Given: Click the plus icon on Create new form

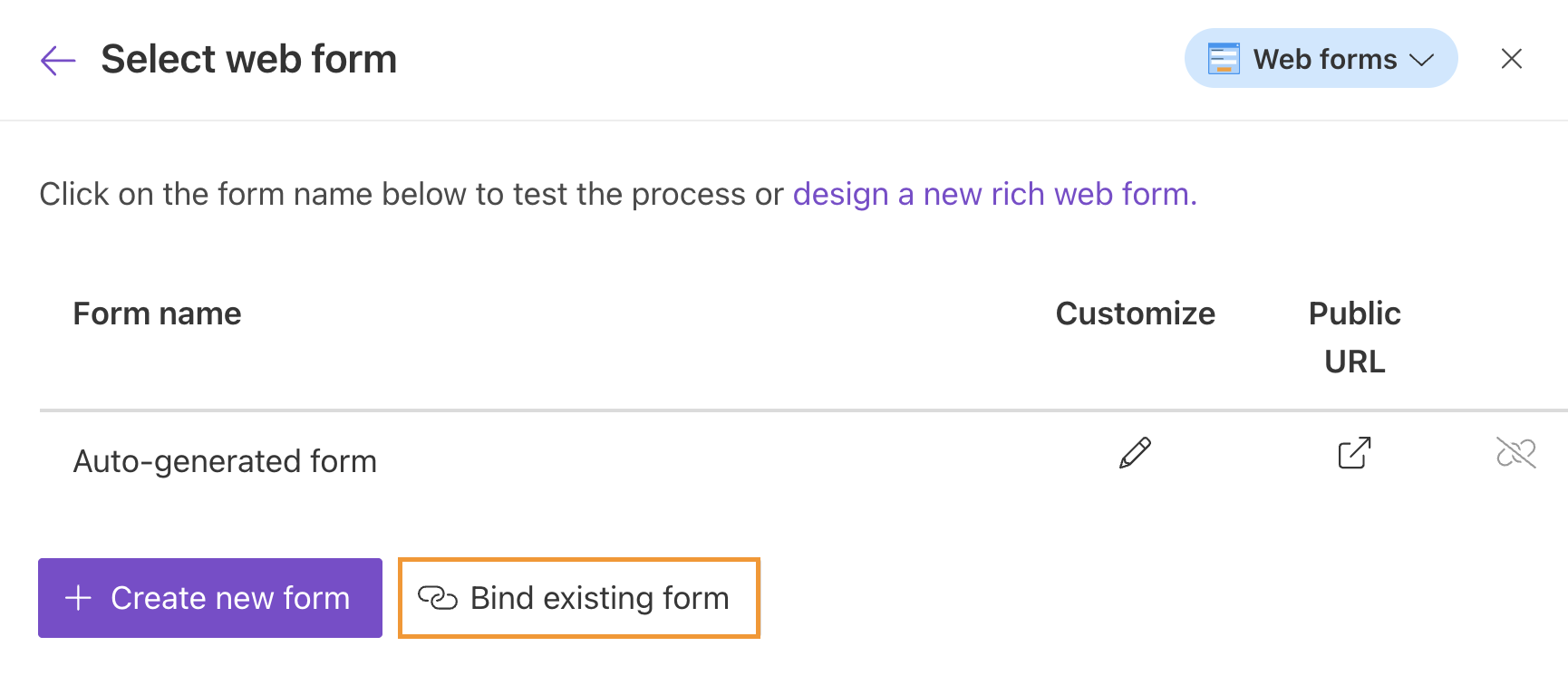Looking at the screenshot, I should click(x=78, y=598).
